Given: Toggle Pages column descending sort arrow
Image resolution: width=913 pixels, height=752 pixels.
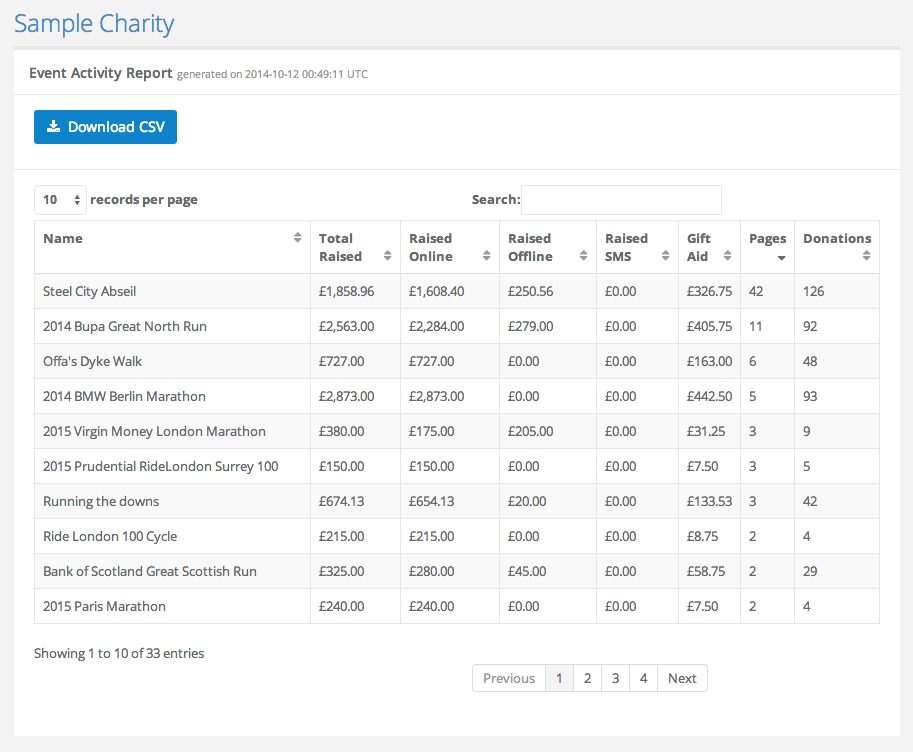Looking at the screenshot, I should point(781,258).
